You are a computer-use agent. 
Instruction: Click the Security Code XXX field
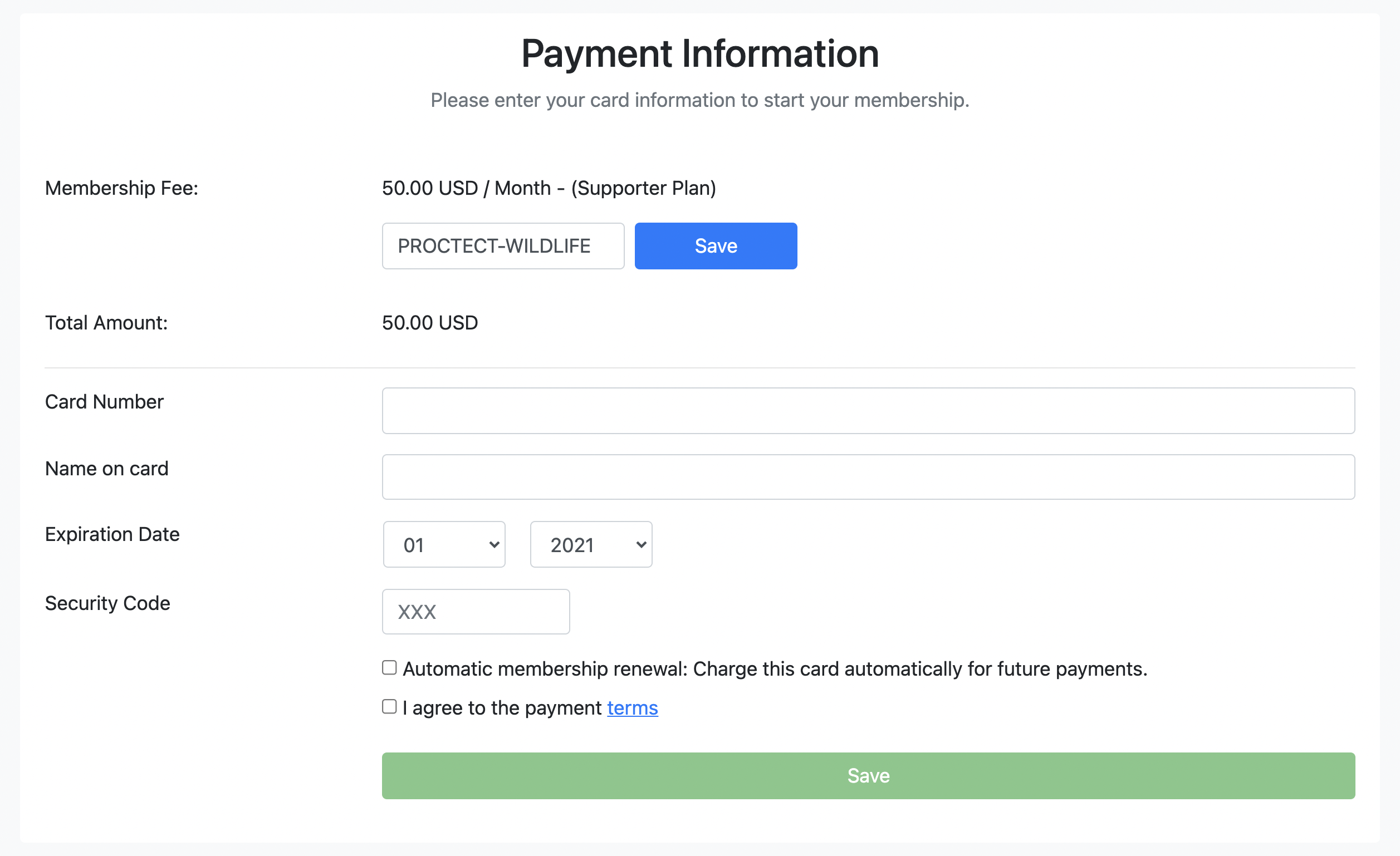pyautogui.click(x=476, y=612)
